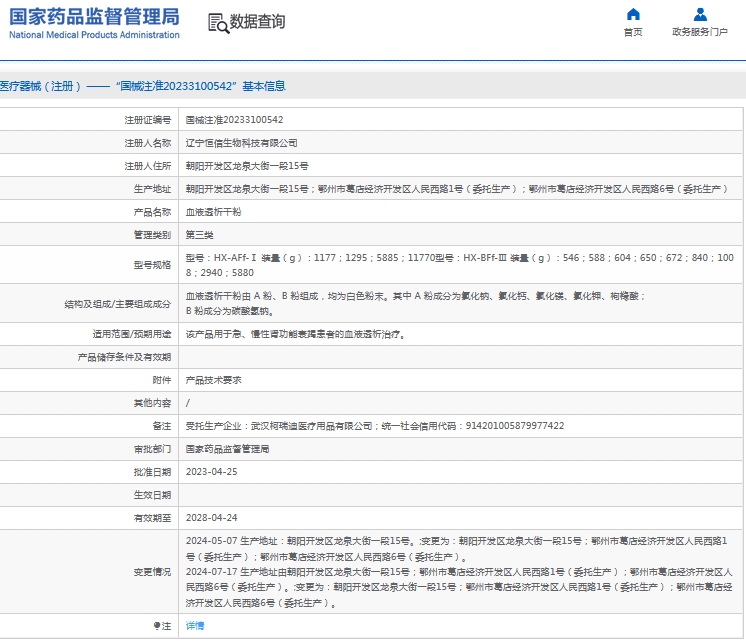Screen dimensions: 746x642
Task: Click the 生产地址 row label
Action: point(152,189)
